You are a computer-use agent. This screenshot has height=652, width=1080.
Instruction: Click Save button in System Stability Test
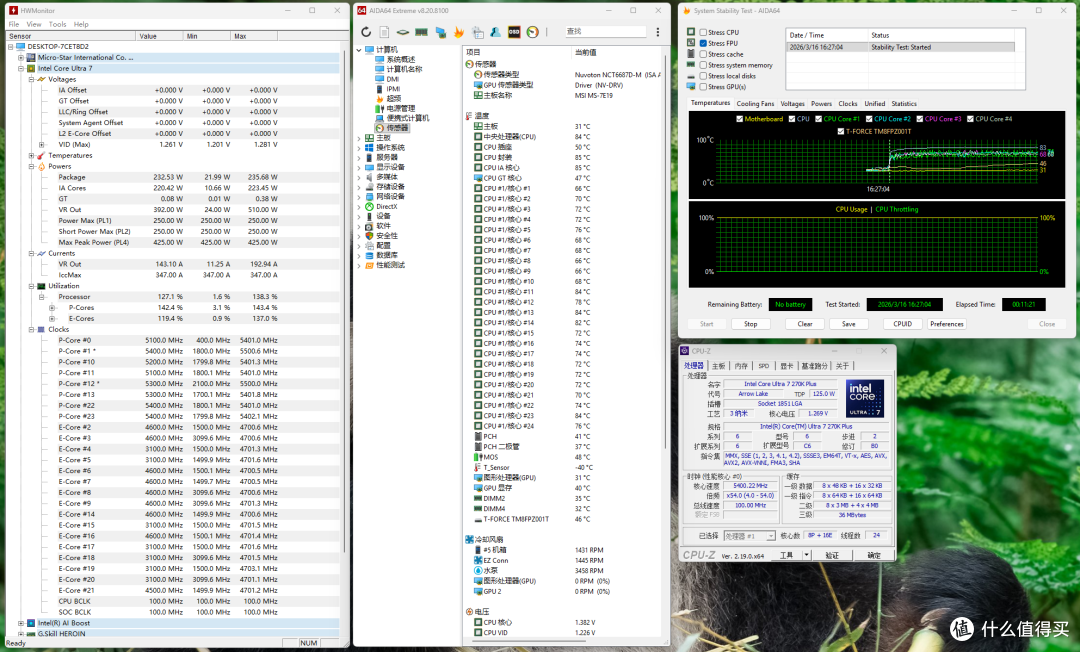tap(849, 324)
